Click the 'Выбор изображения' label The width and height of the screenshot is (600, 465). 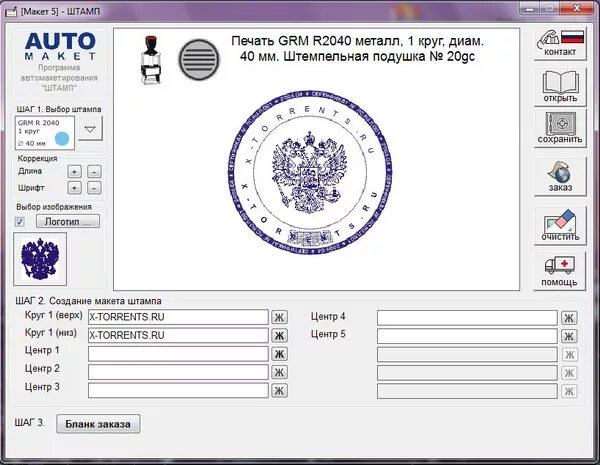54,207
